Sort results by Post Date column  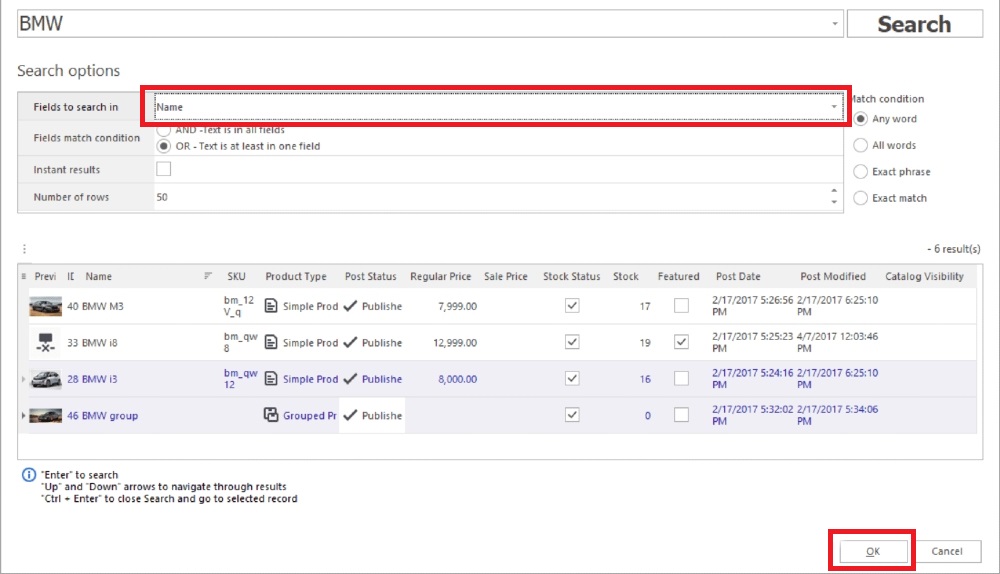738,276
